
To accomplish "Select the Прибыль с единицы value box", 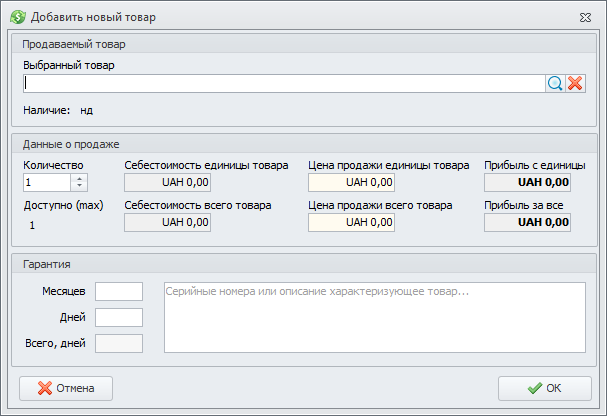I will pyautogui.click(x=528, y=183).
